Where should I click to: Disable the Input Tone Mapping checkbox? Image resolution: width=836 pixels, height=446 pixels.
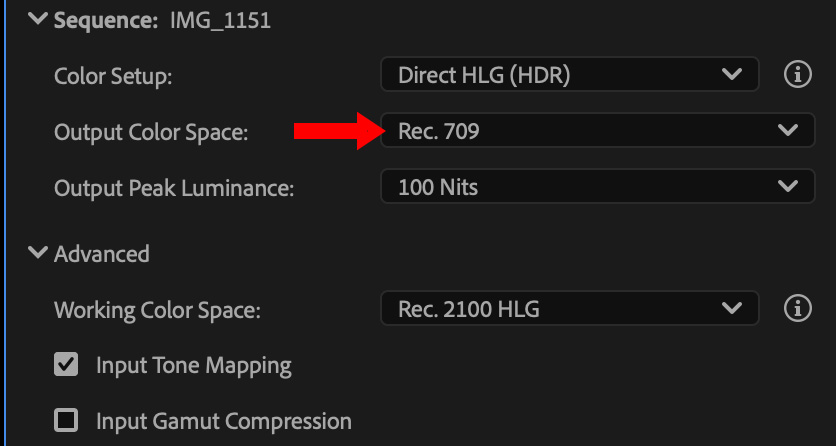coord(66,365)
